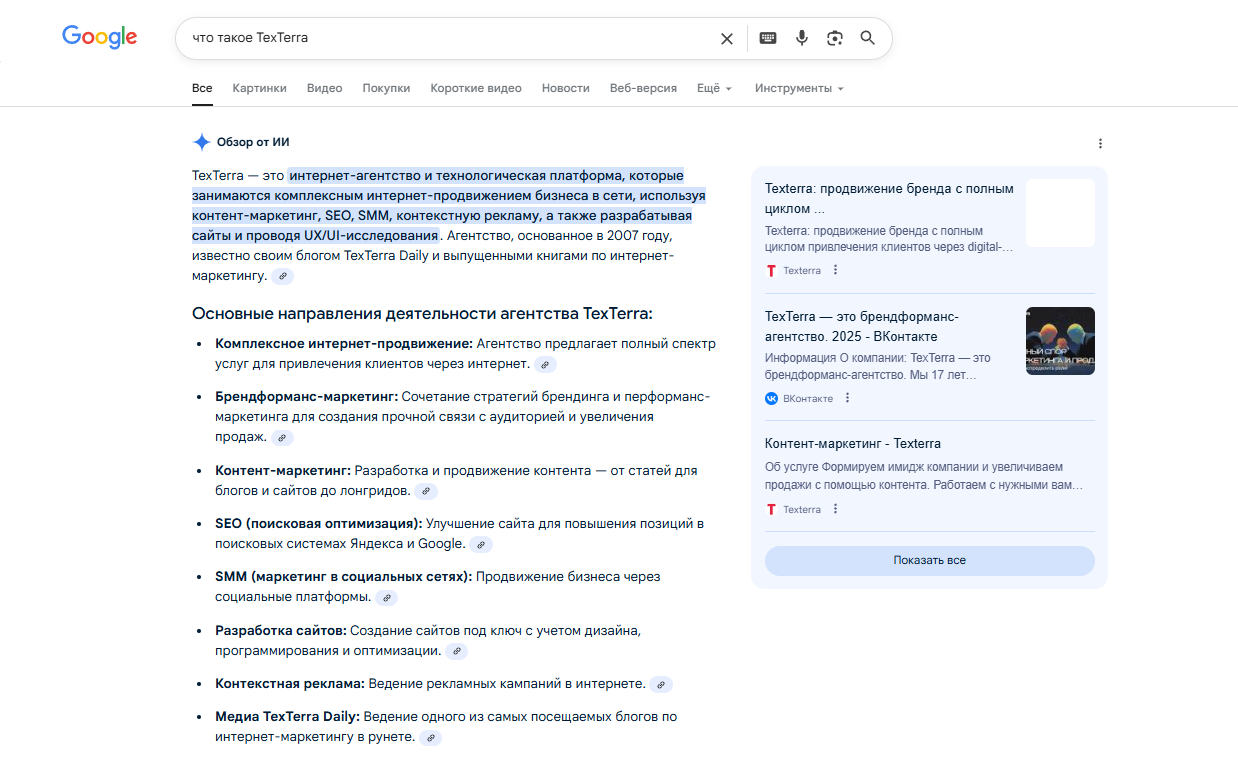Click the magnifying glass search button
The image size is (1238, 758).
[868, 38]
